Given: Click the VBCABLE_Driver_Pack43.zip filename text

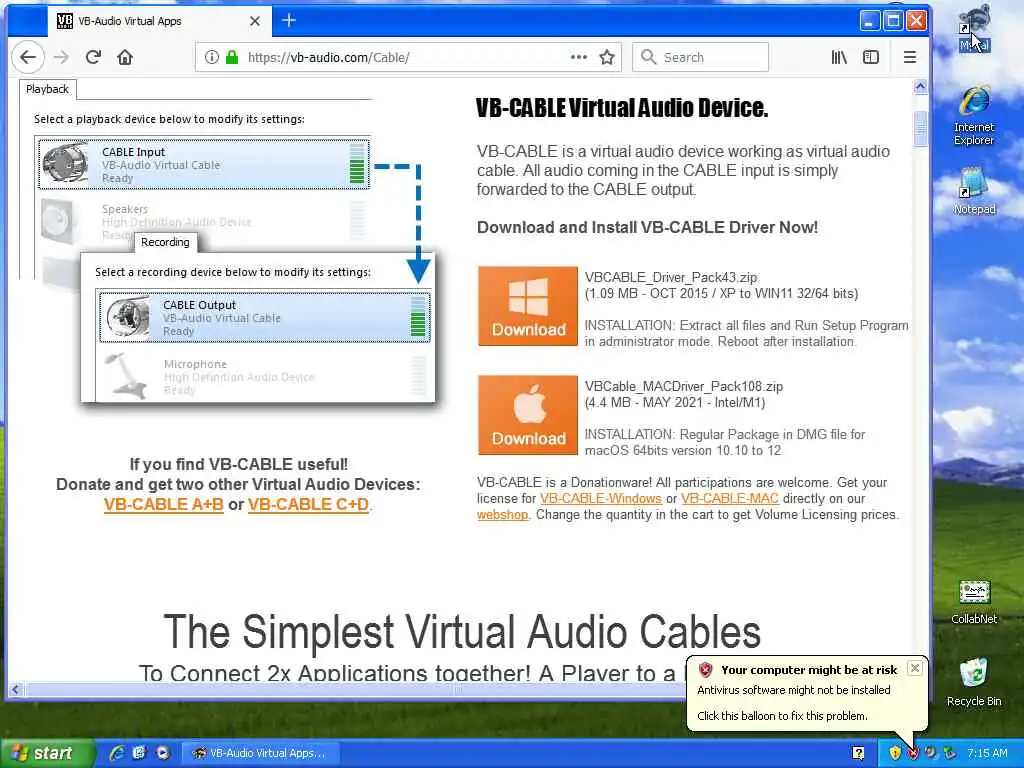Looking at the screenshot, I should [671, 278].
